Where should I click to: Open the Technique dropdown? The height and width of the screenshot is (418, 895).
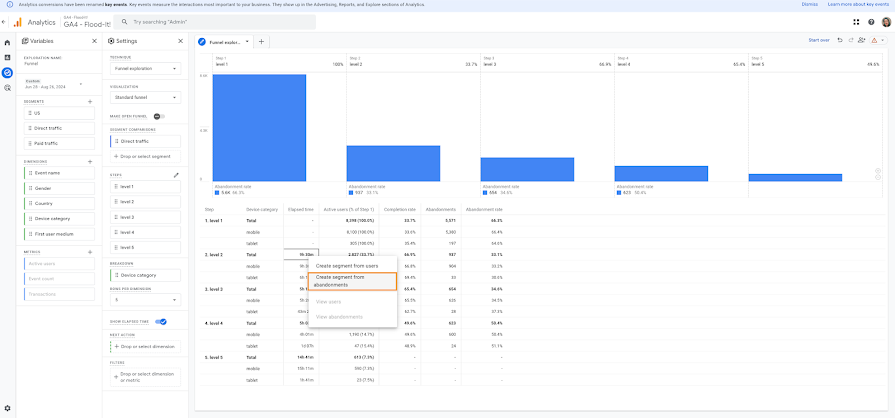pyautogui.click(x=145, y=69)
